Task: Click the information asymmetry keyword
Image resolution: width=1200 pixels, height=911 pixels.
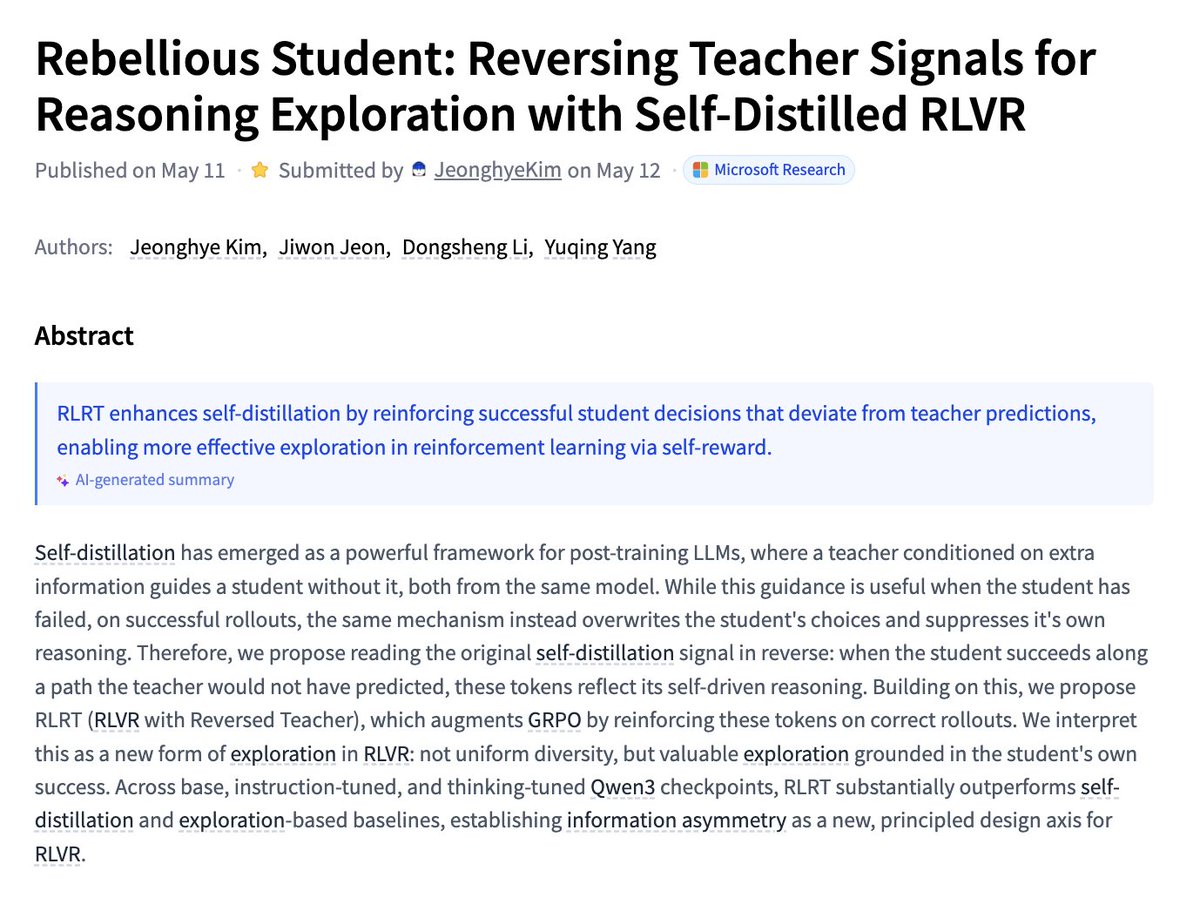Action: (676, 821)
